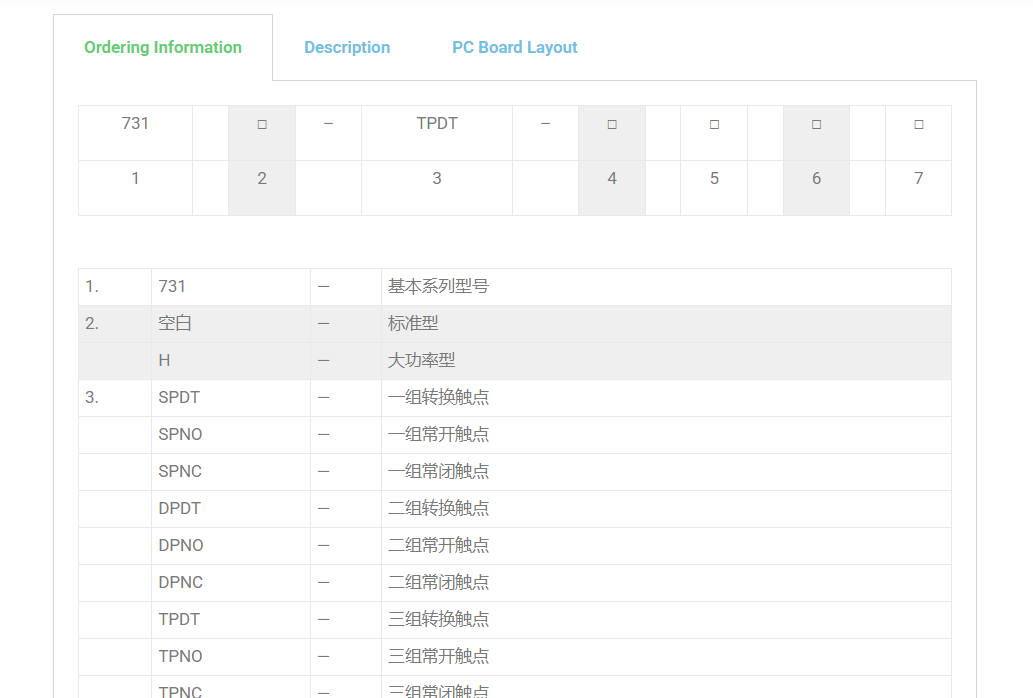Select the TPNO table cell
This screenshot has height=698, width=1033.
(x=180, y=656)
